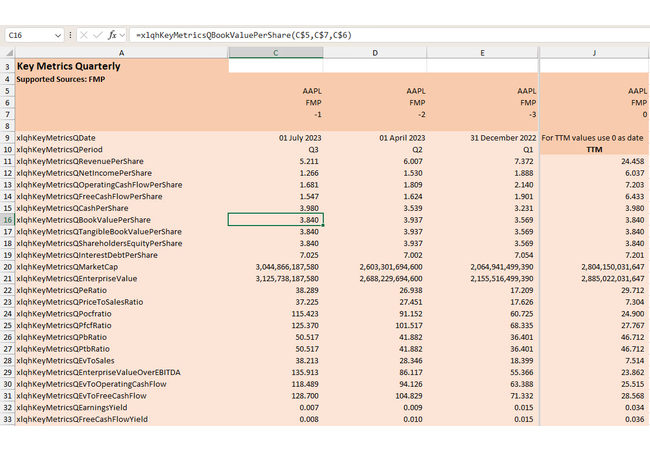Select the Q3 period cell
Screen dimensions: 650x450
pos(276,150)
